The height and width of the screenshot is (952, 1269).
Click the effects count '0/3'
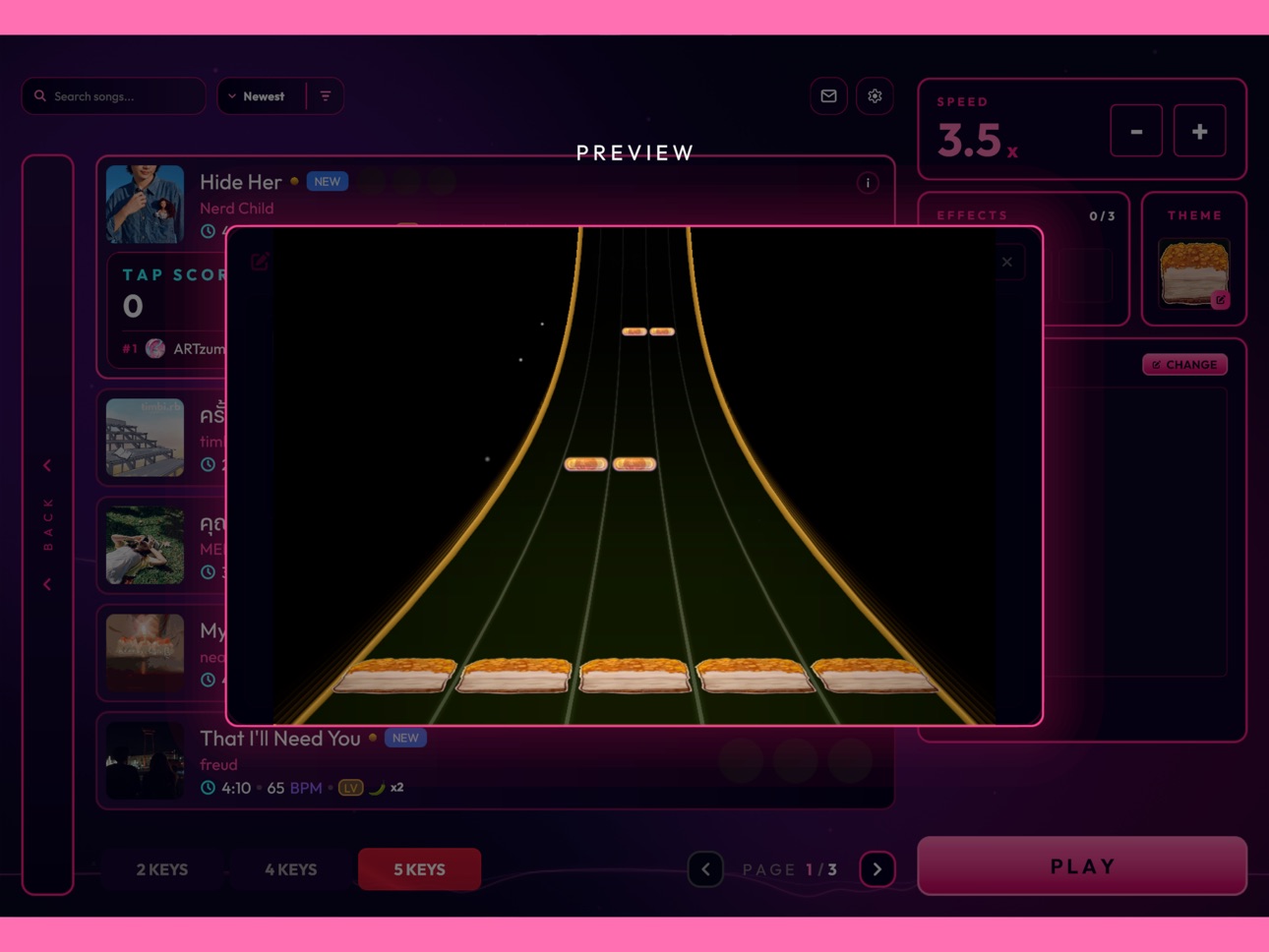(x=1102, y=216)
